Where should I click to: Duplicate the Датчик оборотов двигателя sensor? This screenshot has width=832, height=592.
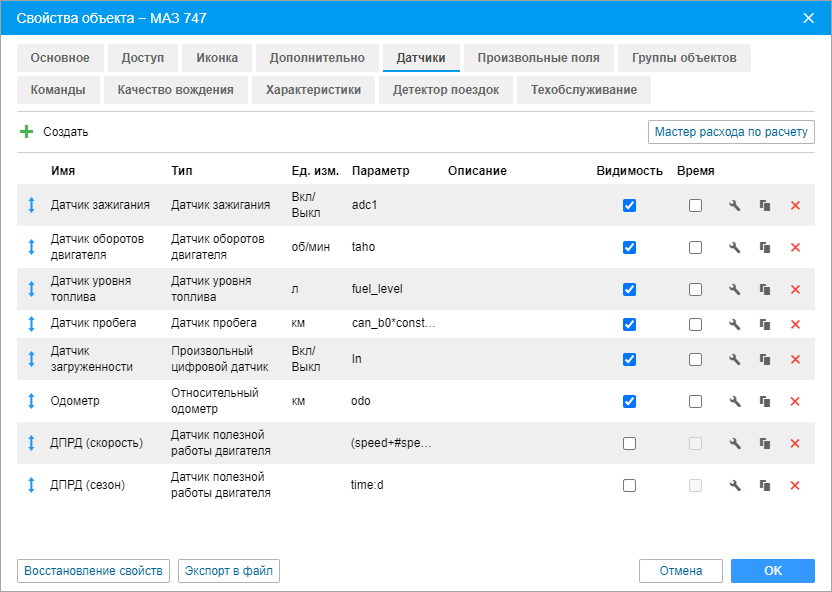pos(765,247)
